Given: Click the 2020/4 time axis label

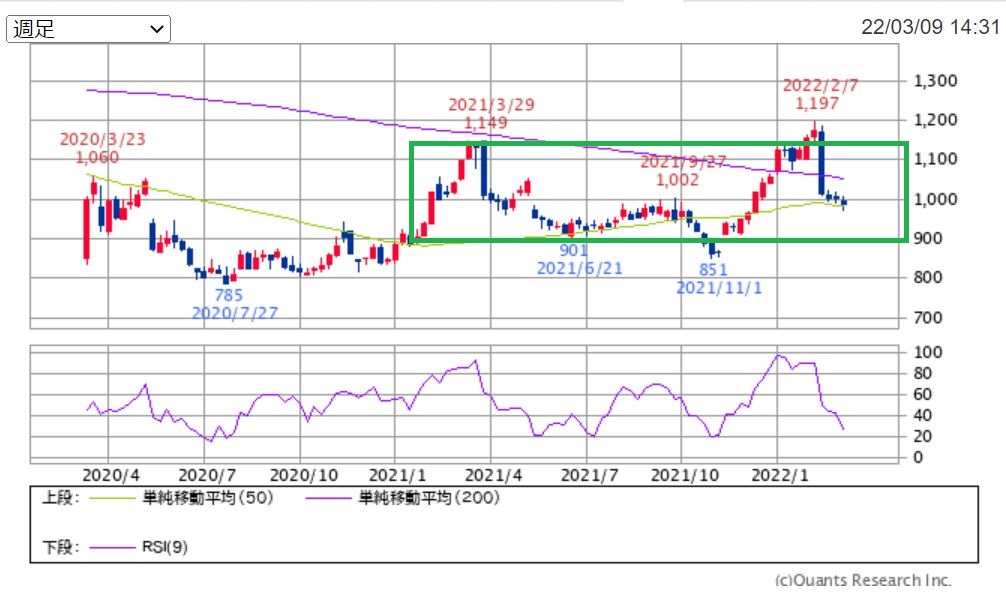Looking at the screenshot, I should click(111, 476).
